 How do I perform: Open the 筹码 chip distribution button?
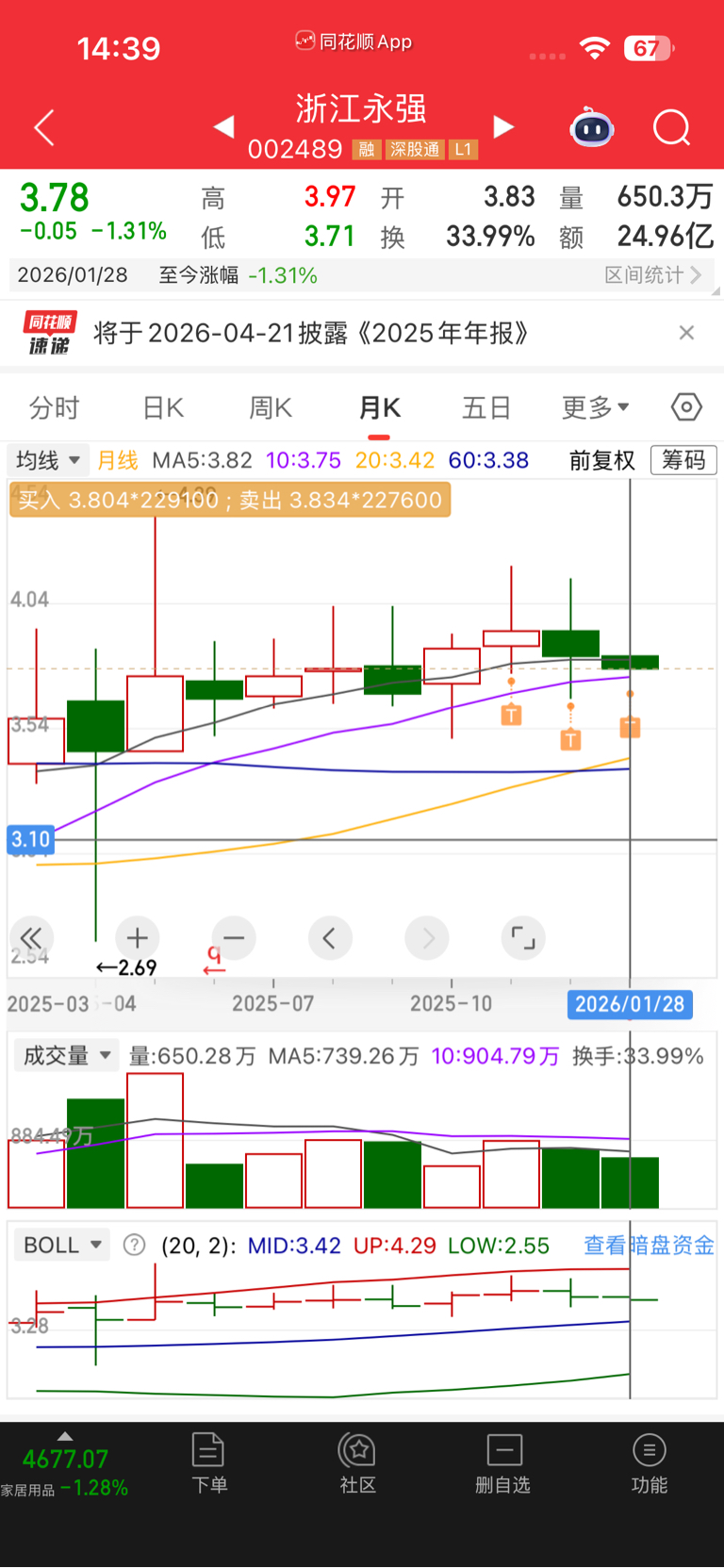(683, 460)
